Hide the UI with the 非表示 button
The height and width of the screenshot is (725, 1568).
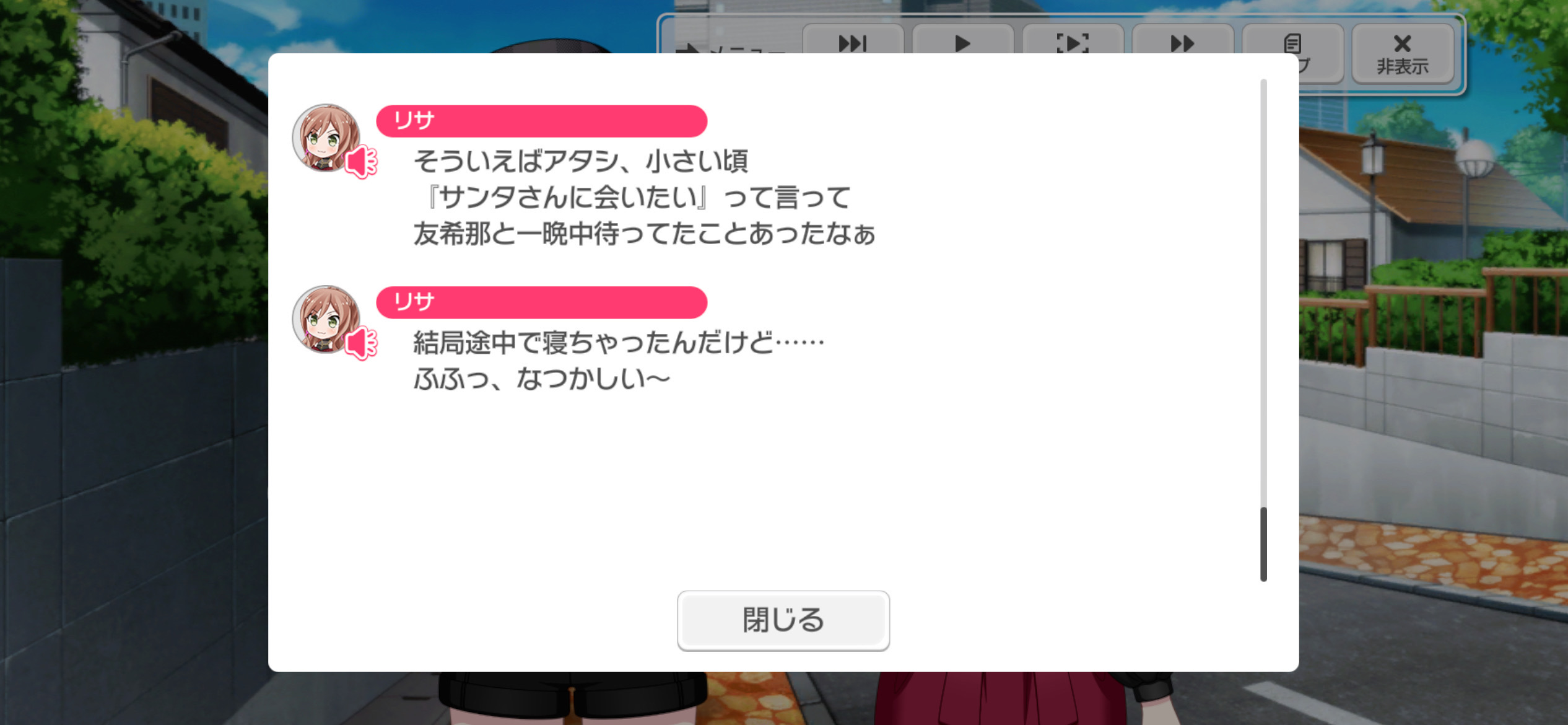tap(1403, 53)
